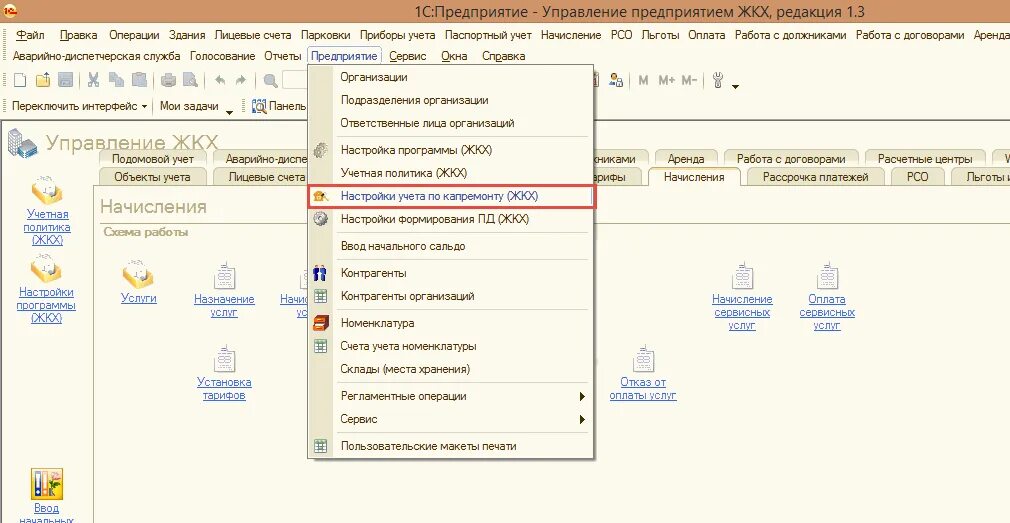Open the Правка menu
The height and width of the screenshot is (523, 1010).
(79, 35)
